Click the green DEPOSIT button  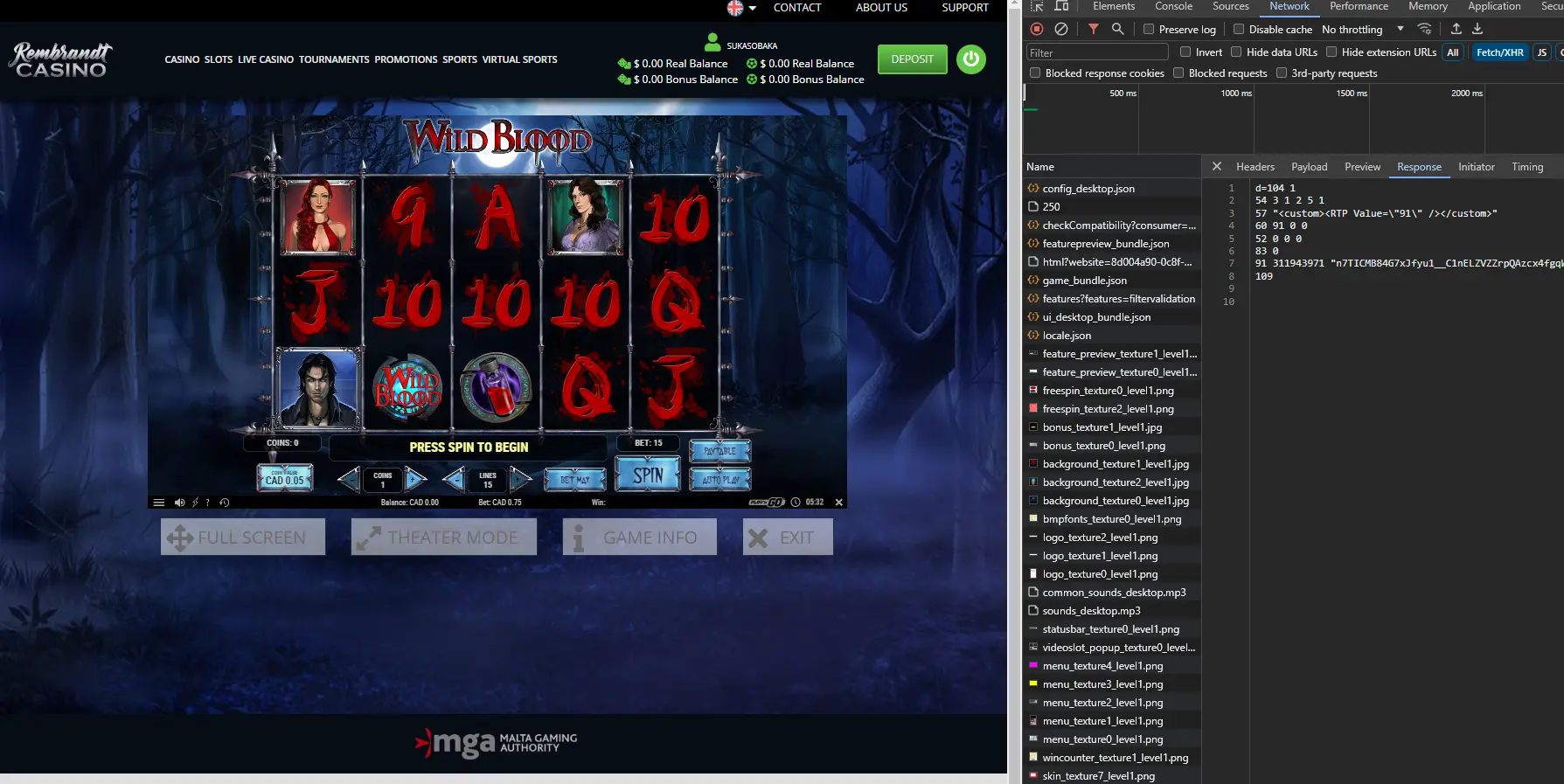913,59
